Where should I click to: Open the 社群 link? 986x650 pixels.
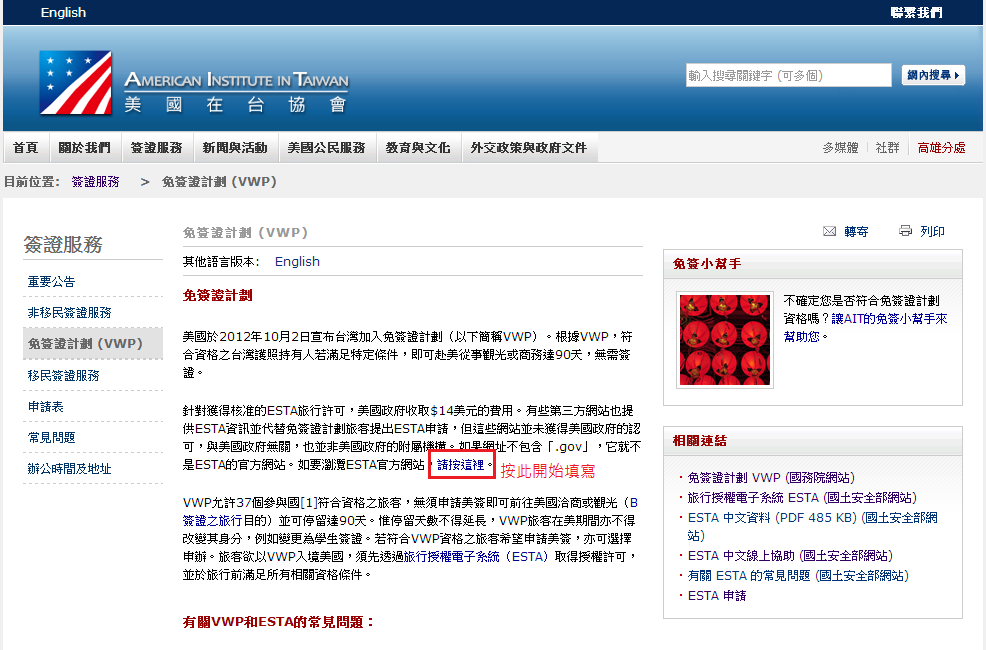887,148
